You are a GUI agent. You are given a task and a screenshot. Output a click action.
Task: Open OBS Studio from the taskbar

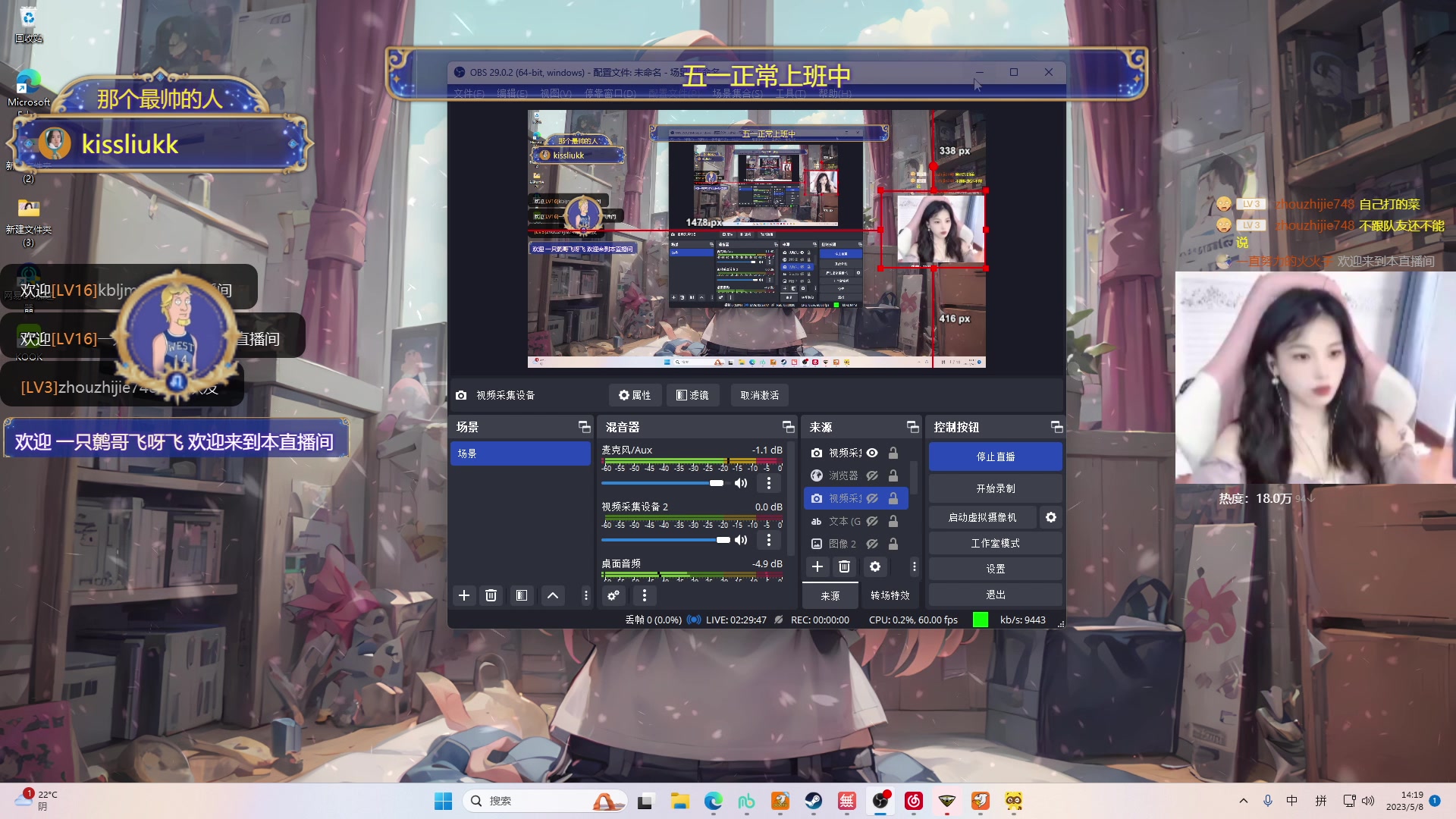point(880,801)
